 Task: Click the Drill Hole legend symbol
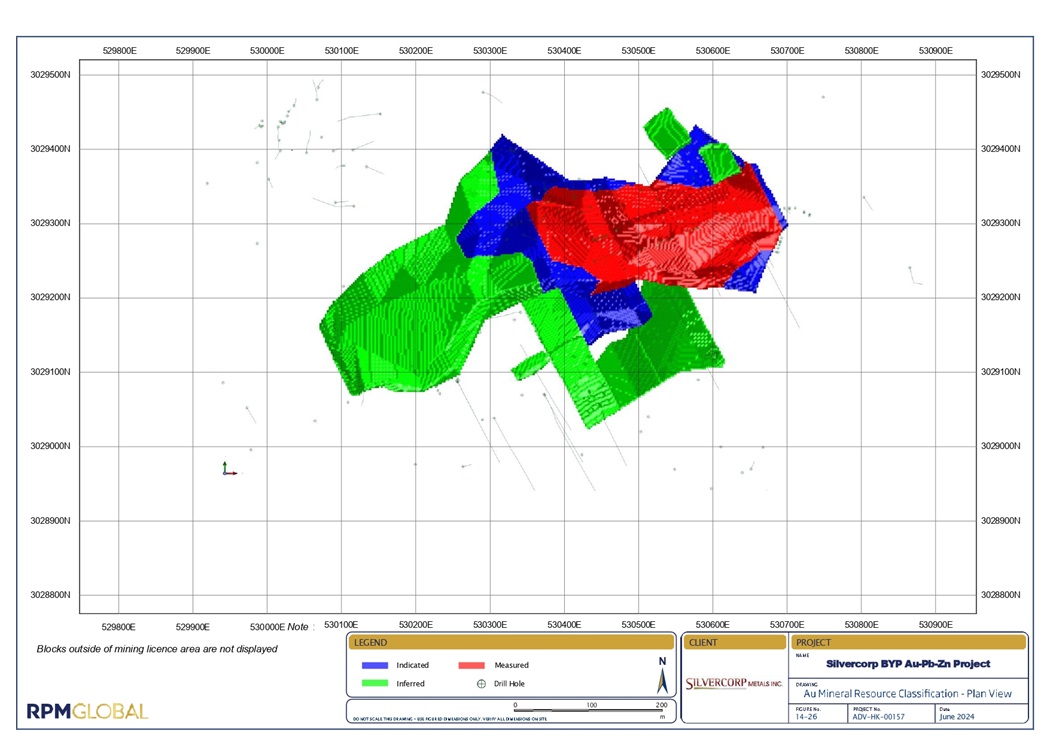(481, 684)
